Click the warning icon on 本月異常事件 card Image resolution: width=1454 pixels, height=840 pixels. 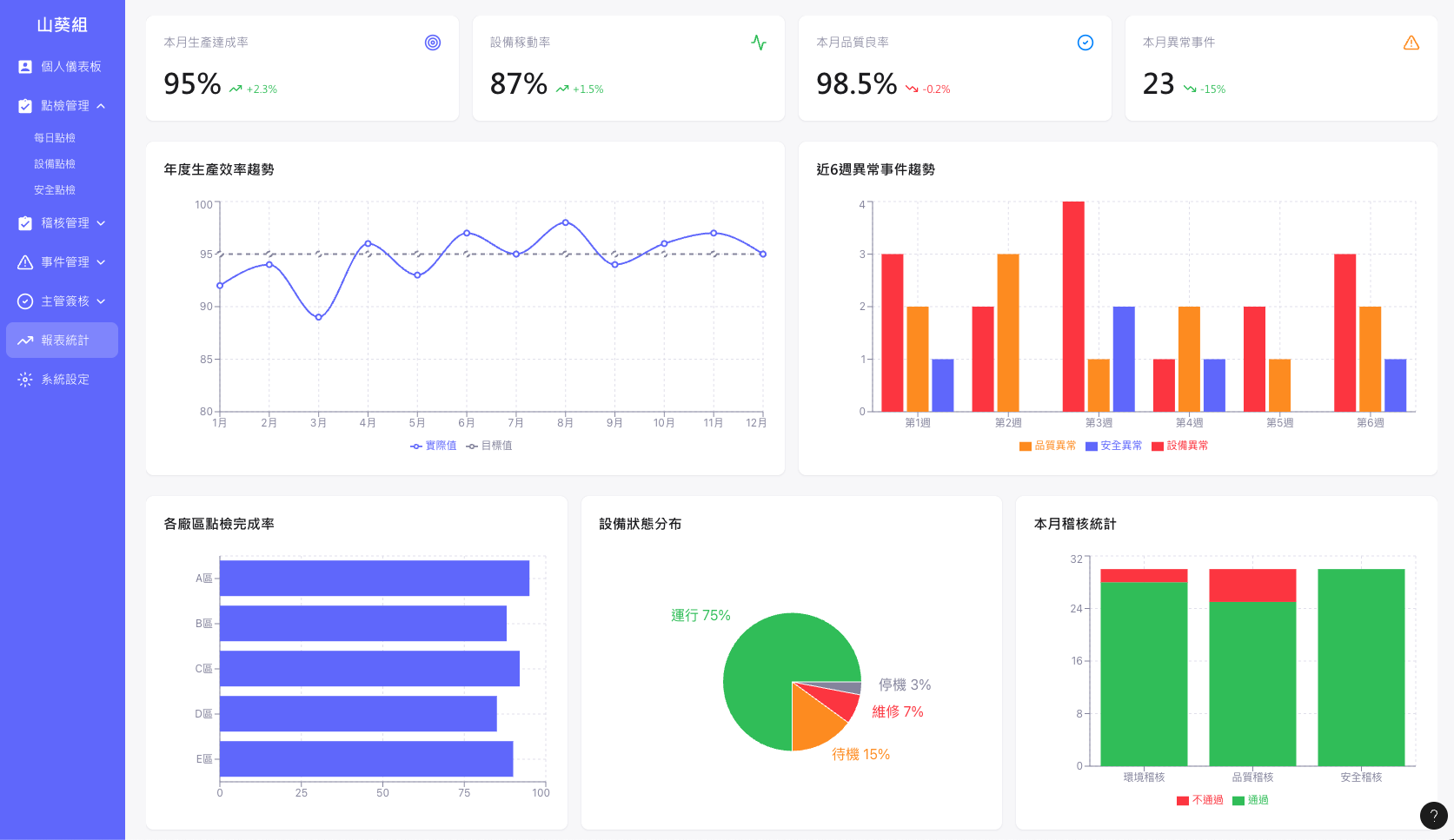pos(1411,43)
